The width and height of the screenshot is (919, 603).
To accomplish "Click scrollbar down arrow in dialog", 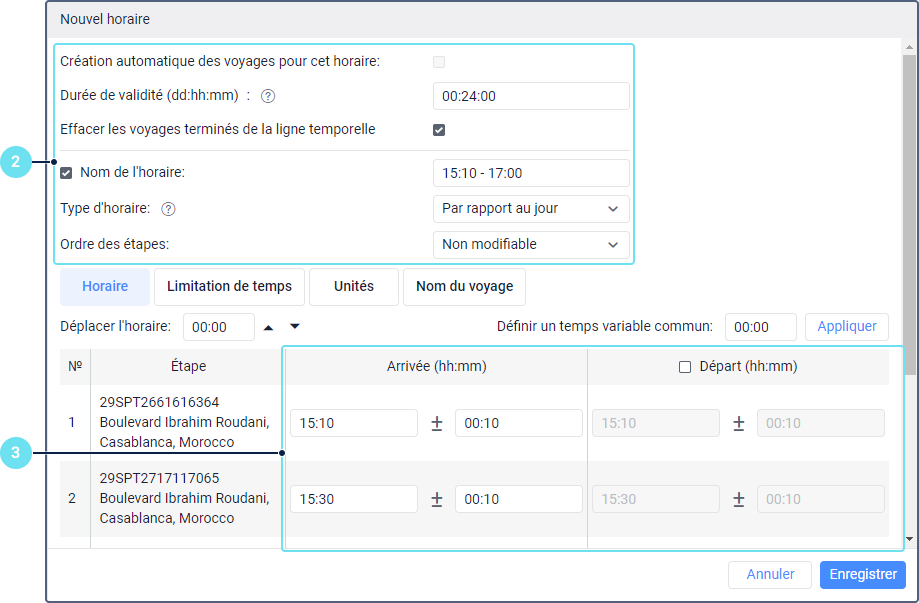I will coord(910,539).
